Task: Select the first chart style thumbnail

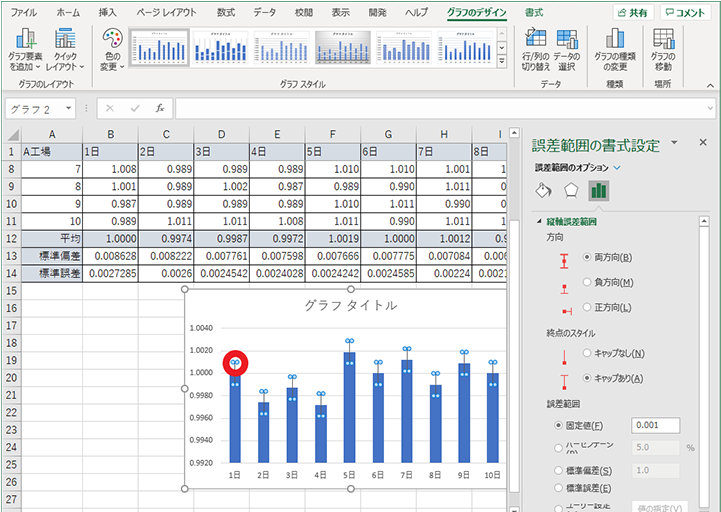Action: pyautogui.click(x=160, y=48)
